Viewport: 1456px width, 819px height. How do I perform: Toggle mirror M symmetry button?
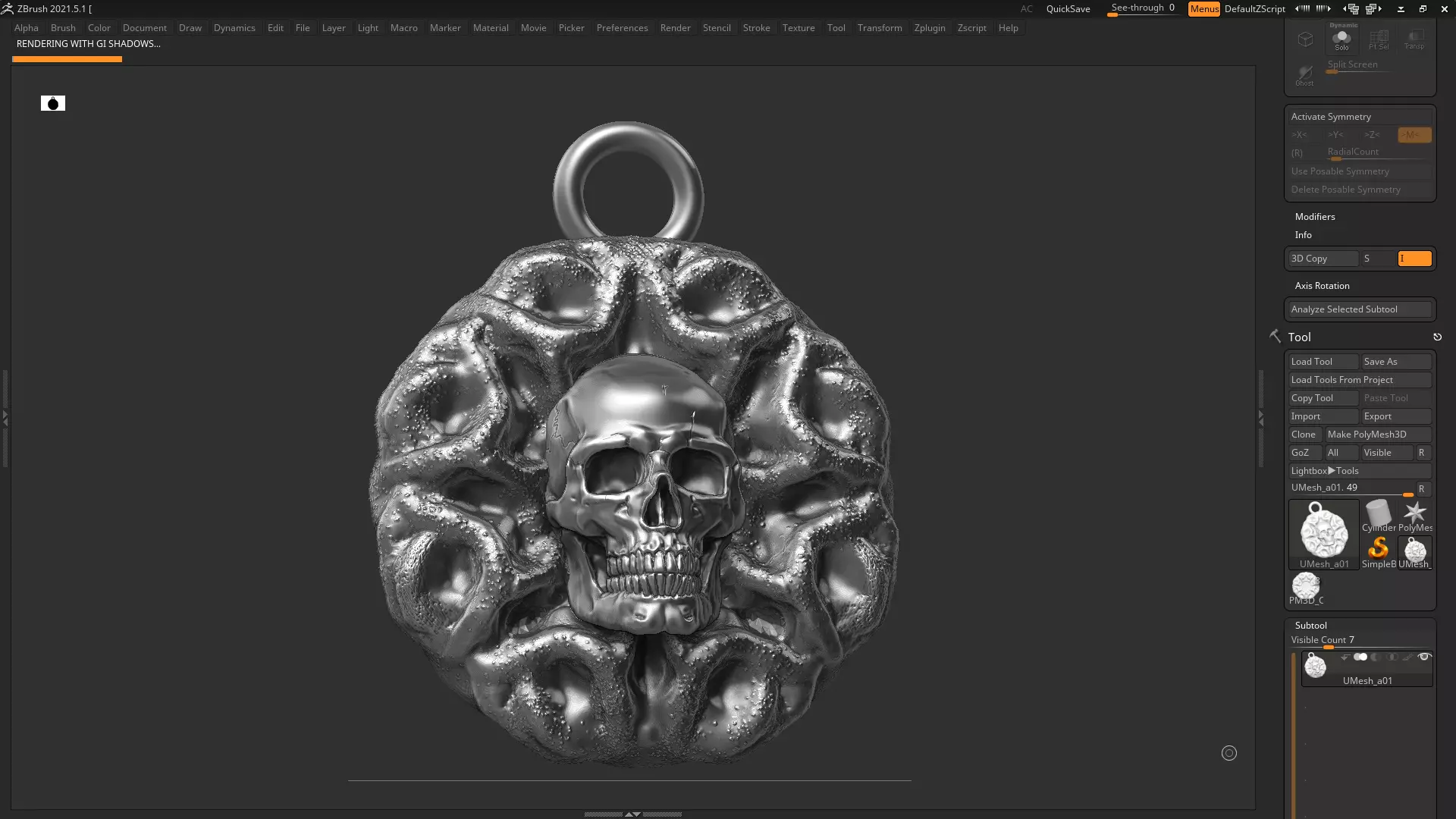[x=1414, y=135]
